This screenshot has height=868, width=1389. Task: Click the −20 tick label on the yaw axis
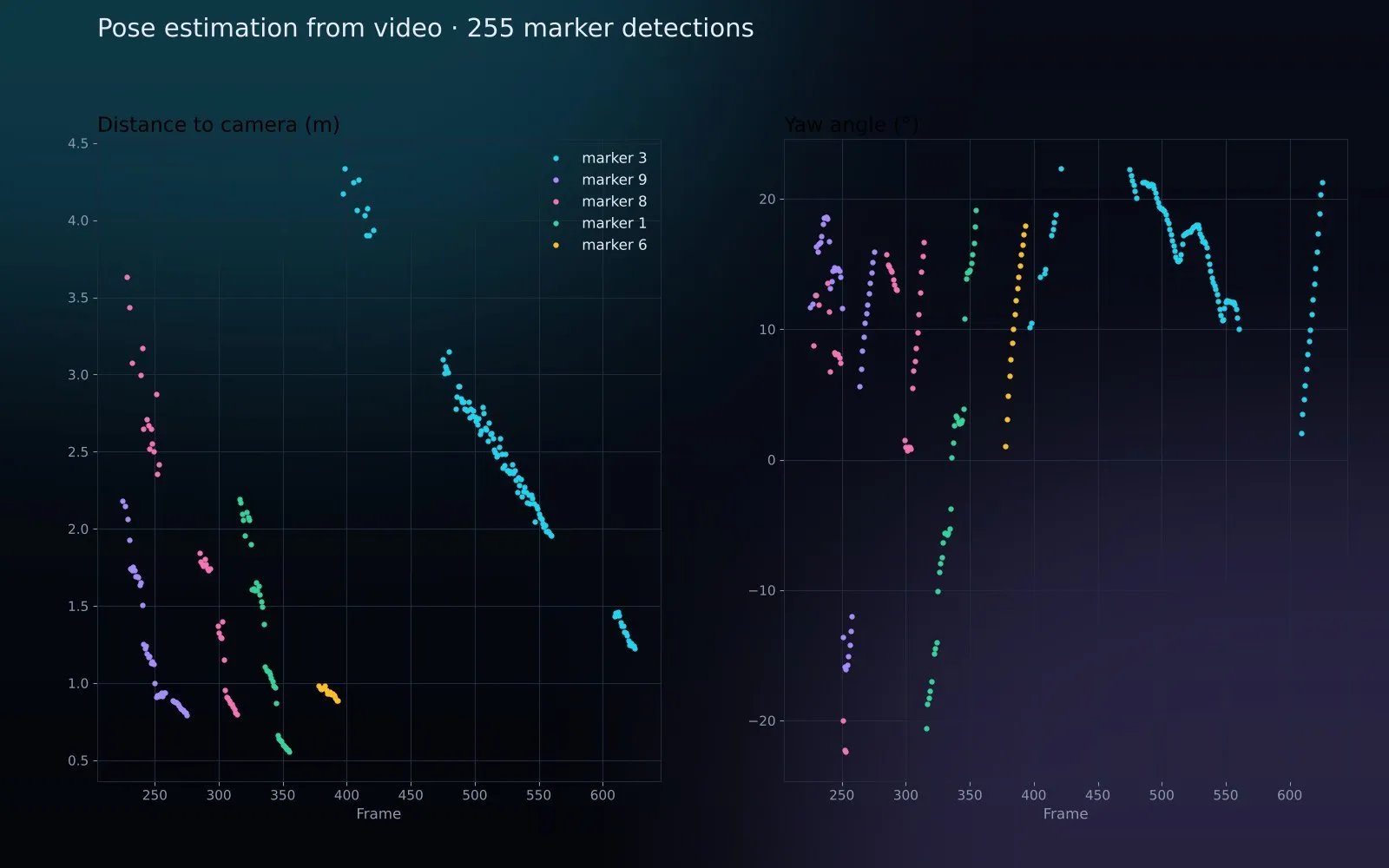pos(762,721)
